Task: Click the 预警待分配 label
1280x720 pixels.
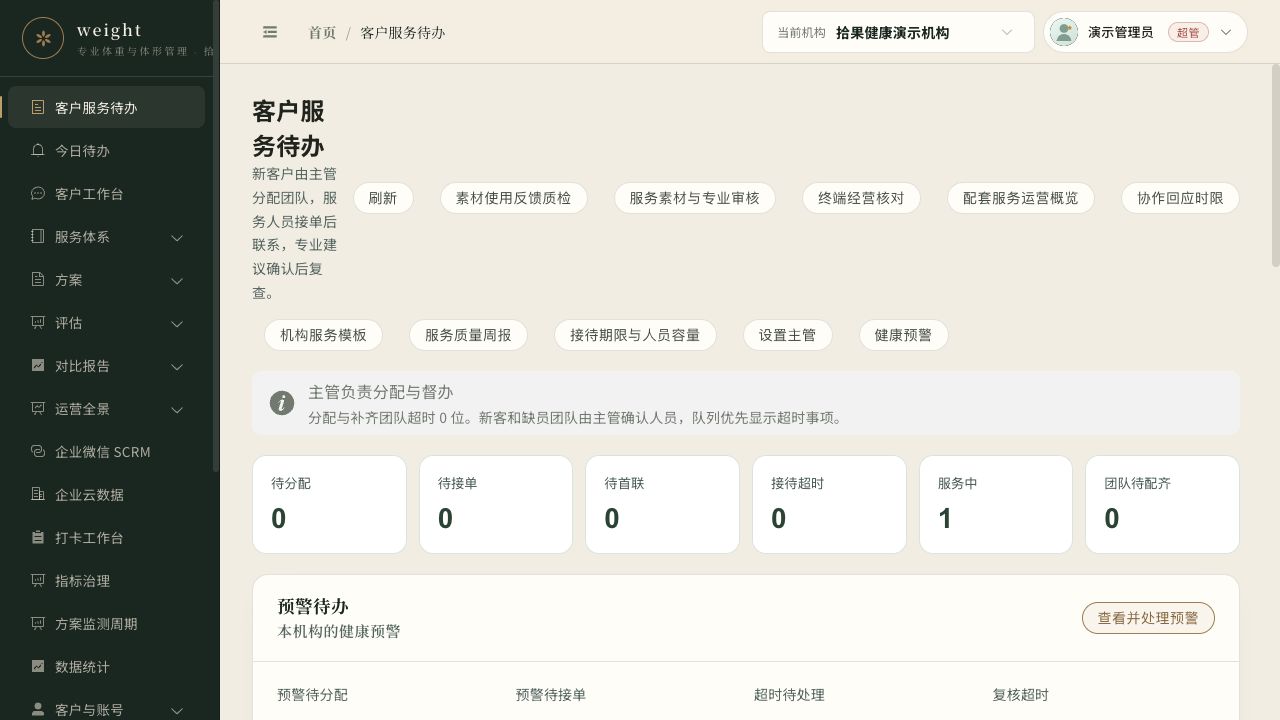Action: point(312,695)
